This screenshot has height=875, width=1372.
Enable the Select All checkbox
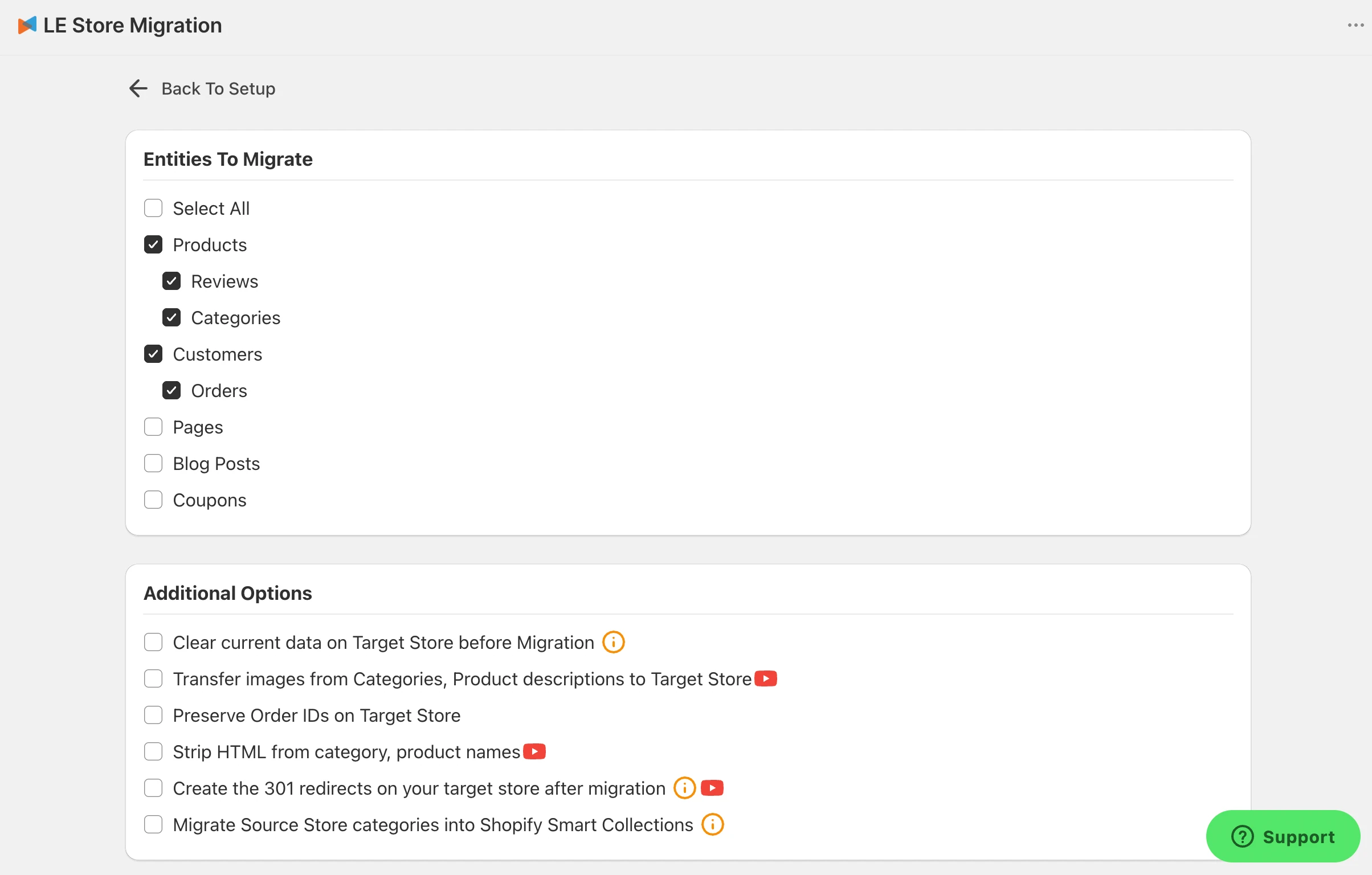[x=153, y=208]
